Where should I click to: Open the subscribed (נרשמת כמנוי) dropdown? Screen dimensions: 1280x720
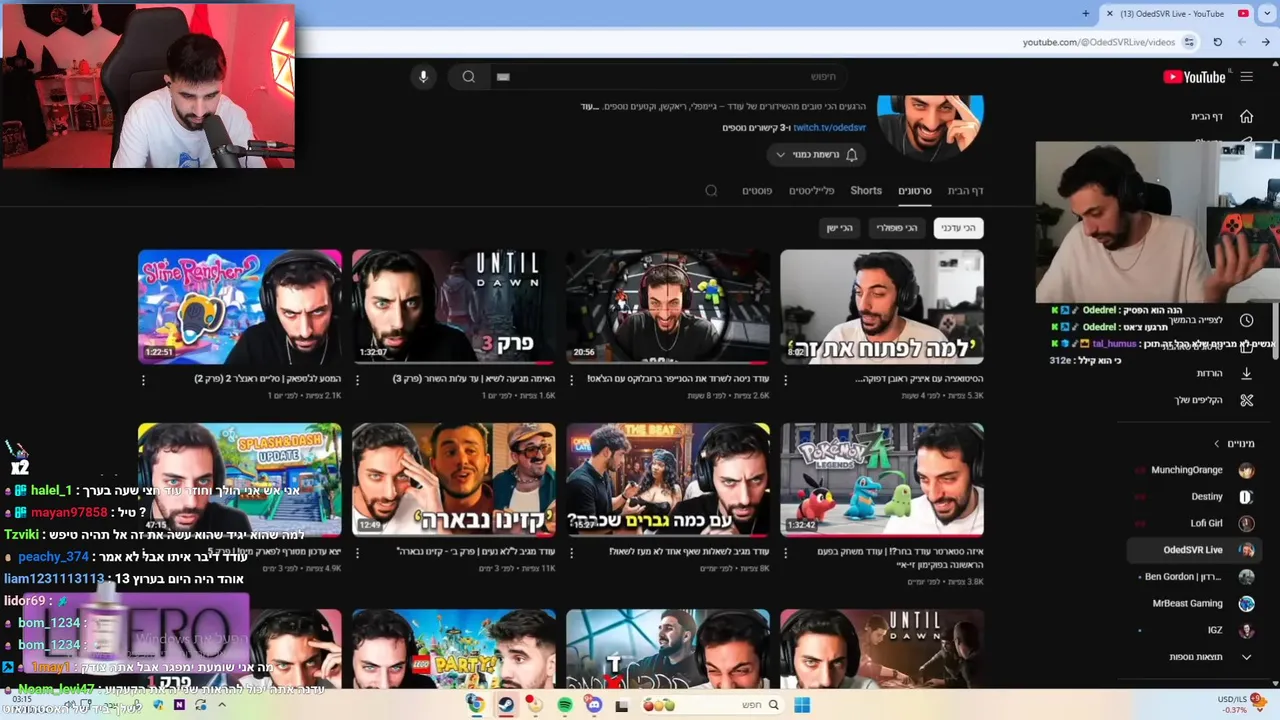(x=816, y=154)
